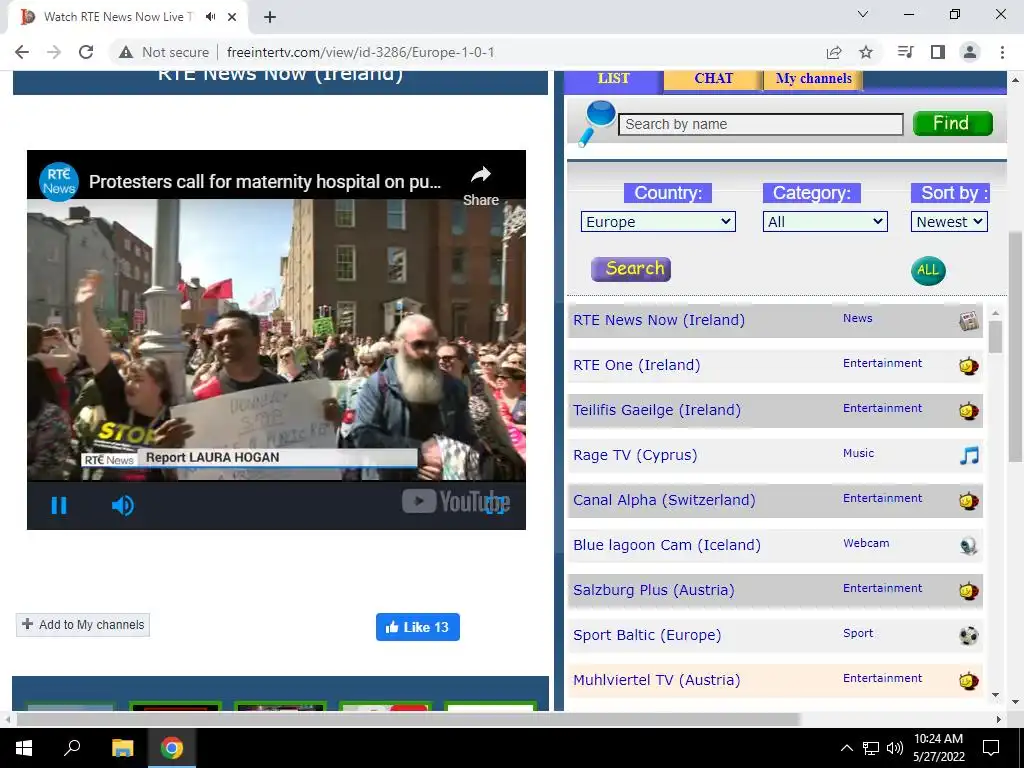Click the RTE News channel logo
This screenshot has width=1024, height=768.
59,182
